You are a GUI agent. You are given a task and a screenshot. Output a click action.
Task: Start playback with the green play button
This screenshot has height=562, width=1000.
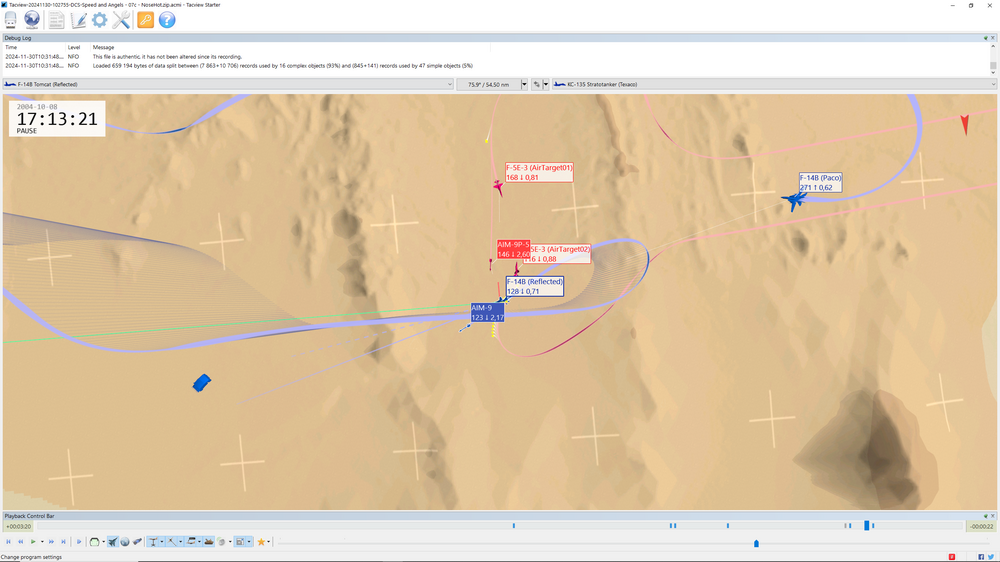(x=33, y=542)
